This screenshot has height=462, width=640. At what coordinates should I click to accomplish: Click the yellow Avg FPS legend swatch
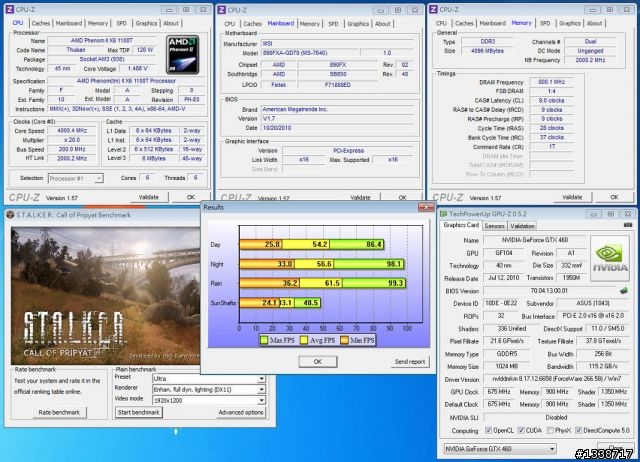pos(304,340)
